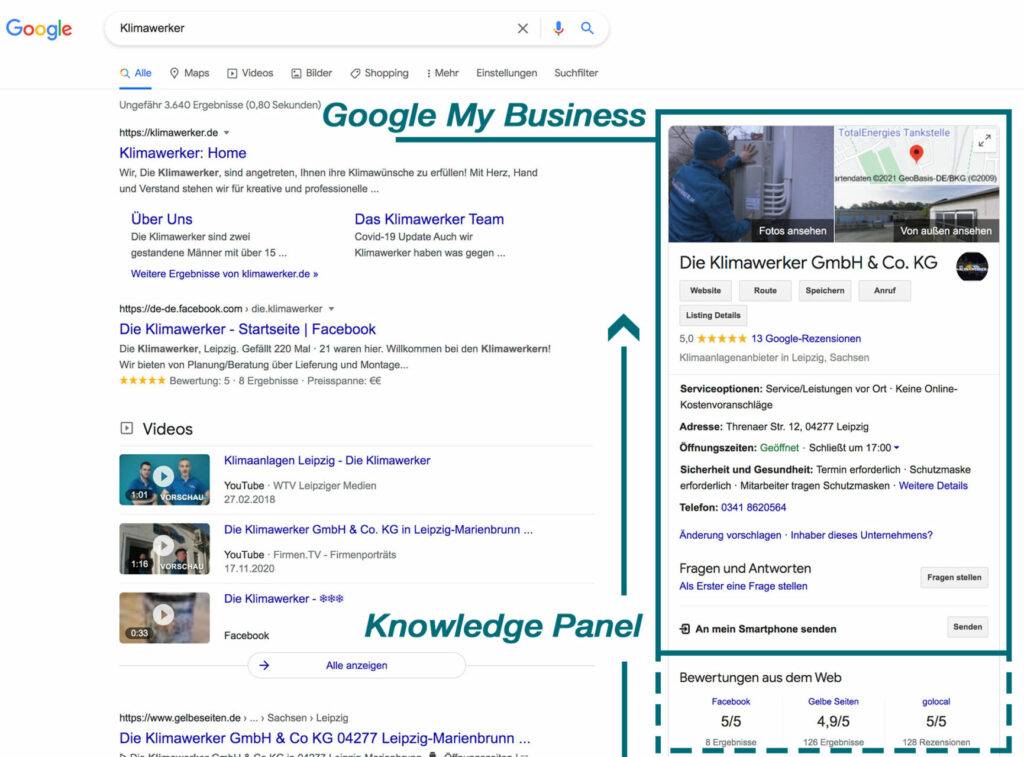Click the Website button
Screen dimensions: 1024x757
coord(705,291)
